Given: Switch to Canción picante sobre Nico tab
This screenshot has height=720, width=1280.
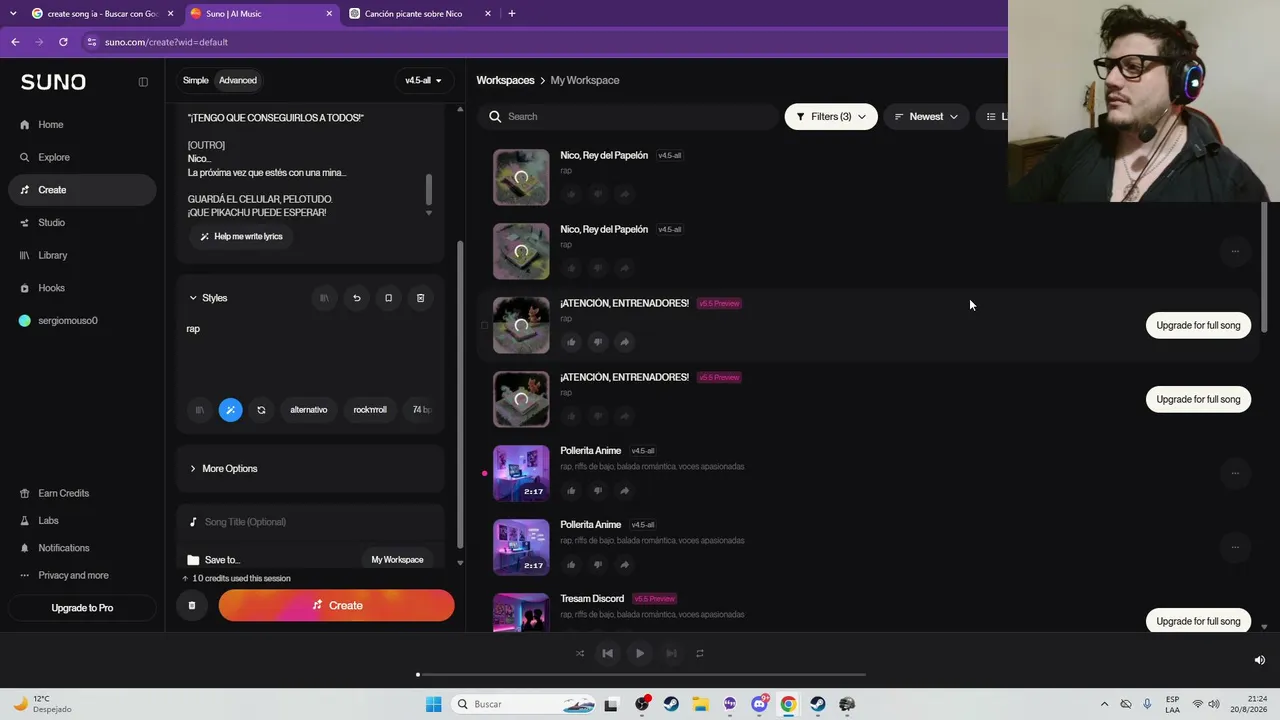Looking at the screenshot, I should click(420, 14).
